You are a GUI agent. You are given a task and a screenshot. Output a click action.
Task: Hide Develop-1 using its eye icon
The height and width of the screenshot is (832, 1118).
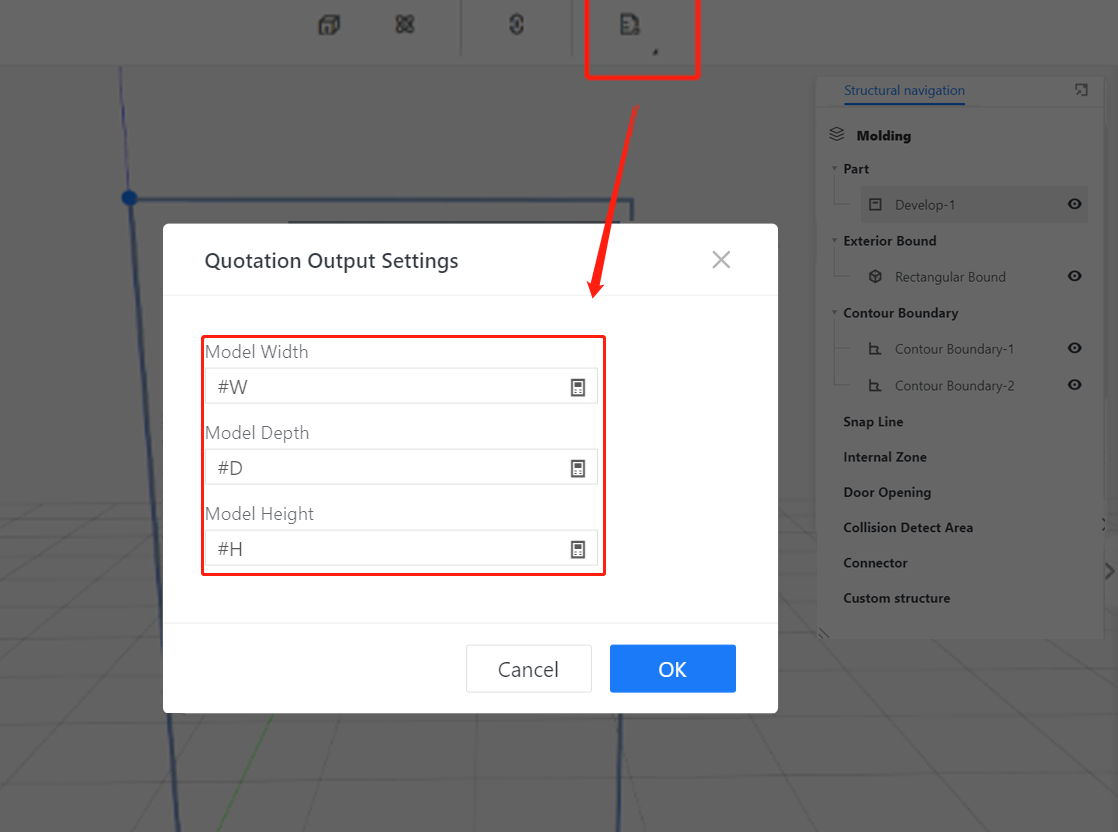(1074, 204)
